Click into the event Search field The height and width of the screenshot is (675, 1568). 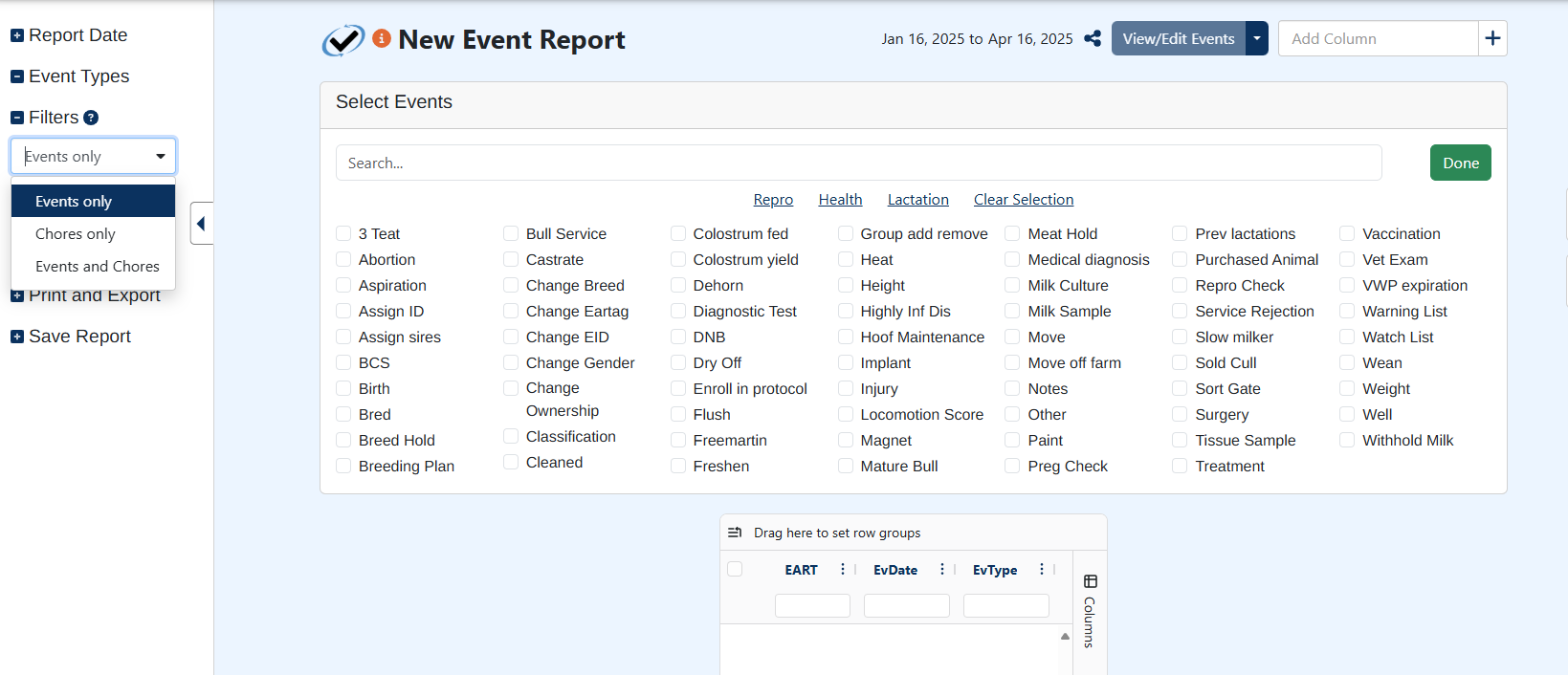pyautogui.click(x=858, y=163)
